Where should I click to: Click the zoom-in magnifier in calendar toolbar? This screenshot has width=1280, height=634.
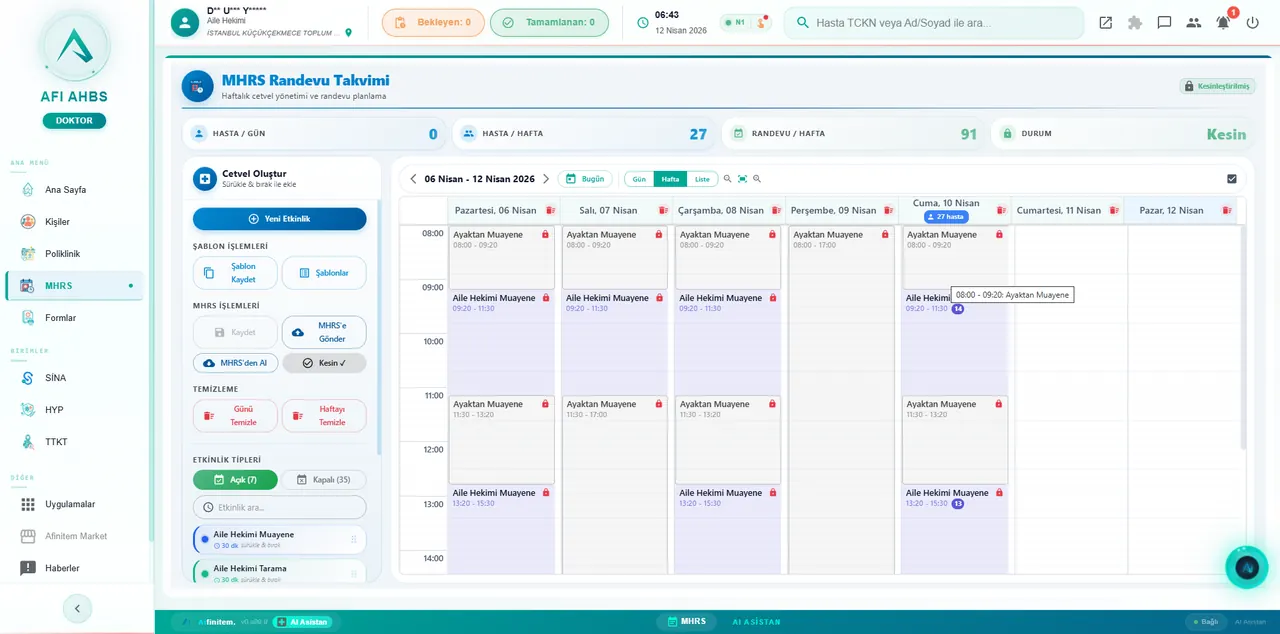coord(757,179)
